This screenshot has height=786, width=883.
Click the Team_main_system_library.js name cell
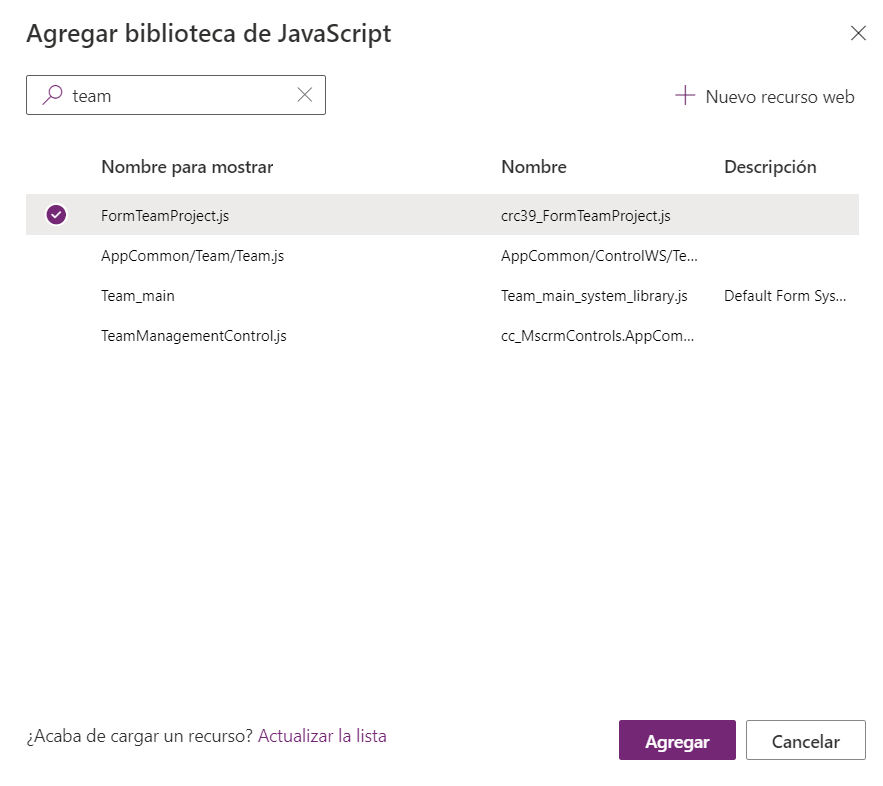(x=594, y=296)
